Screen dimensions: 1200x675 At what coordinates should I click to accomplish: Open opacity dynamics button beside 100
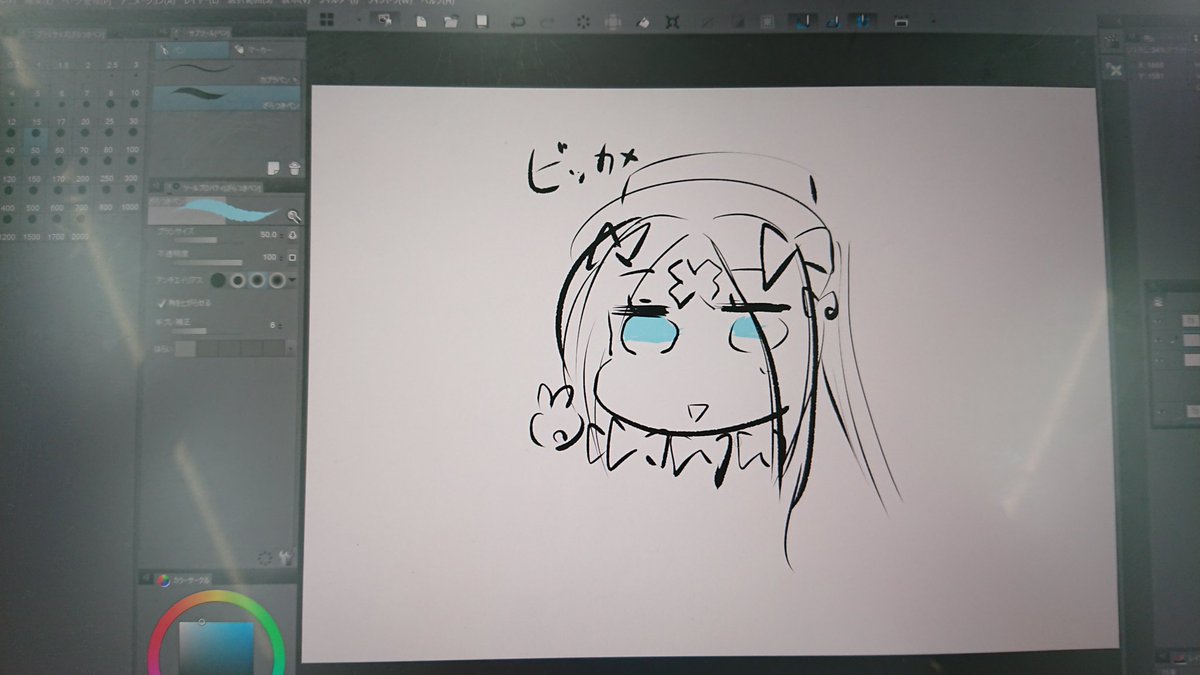pyautogui.click(x=293, y=258)
